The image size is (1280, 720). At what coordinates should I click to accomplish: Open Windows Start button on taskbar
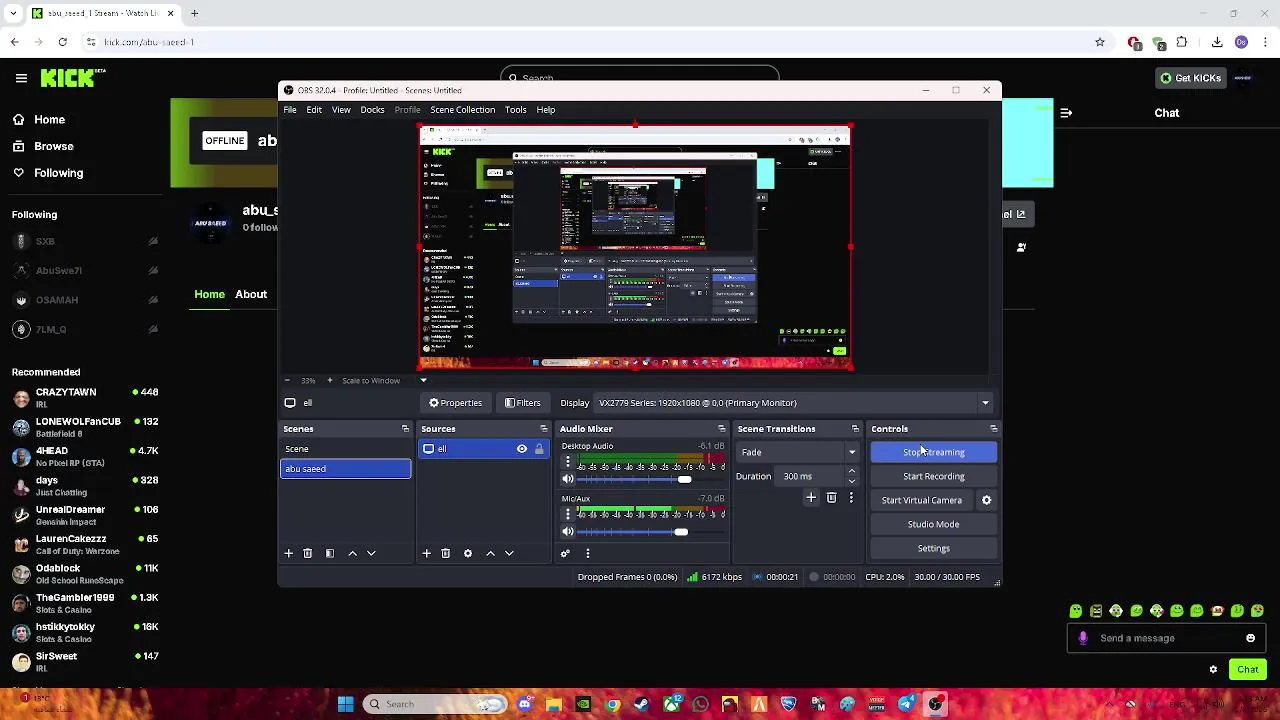[345, 704]
